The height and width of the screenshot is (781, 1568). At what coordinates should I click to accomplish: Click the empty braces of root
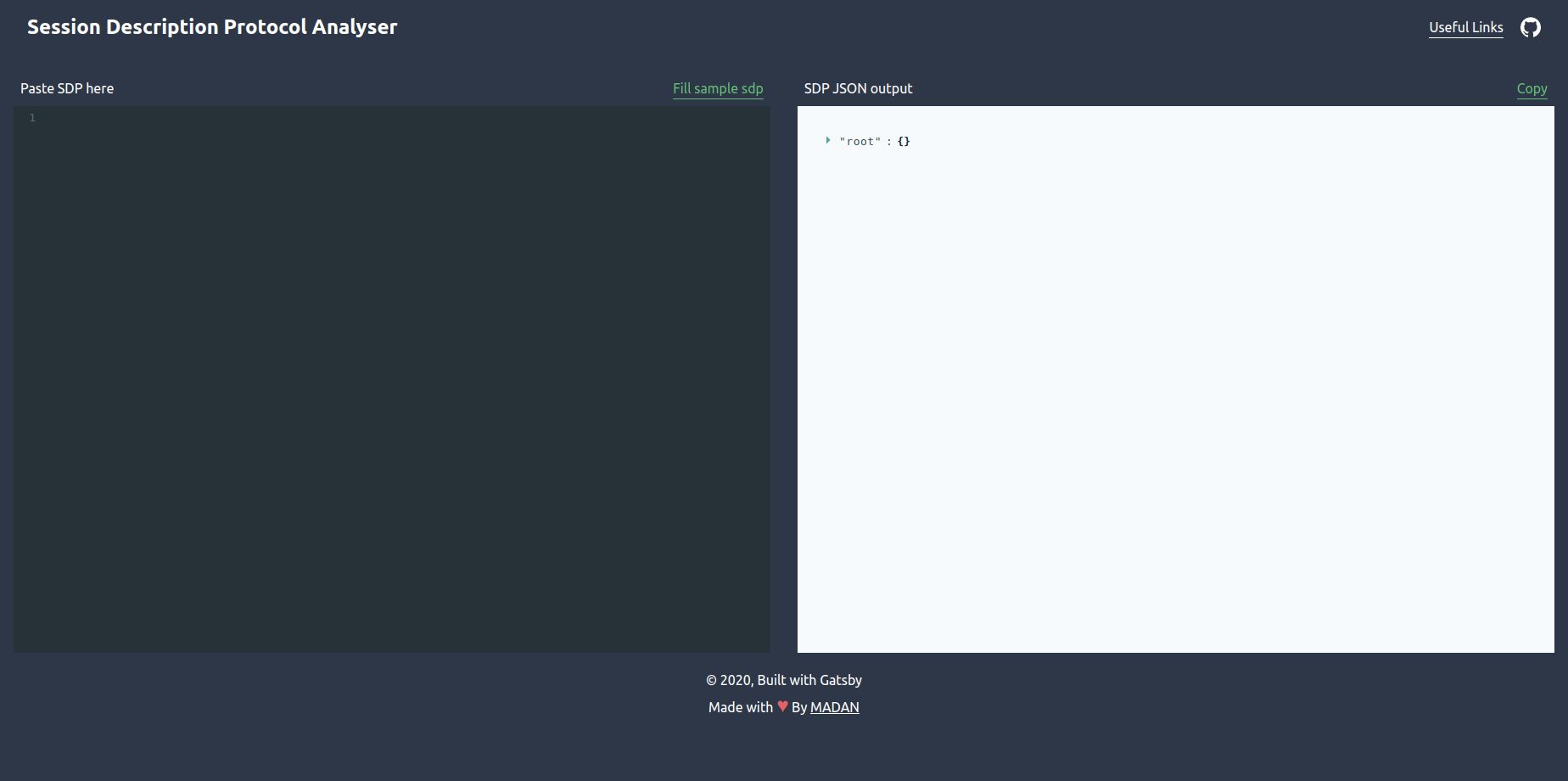(x=904, y=142)
